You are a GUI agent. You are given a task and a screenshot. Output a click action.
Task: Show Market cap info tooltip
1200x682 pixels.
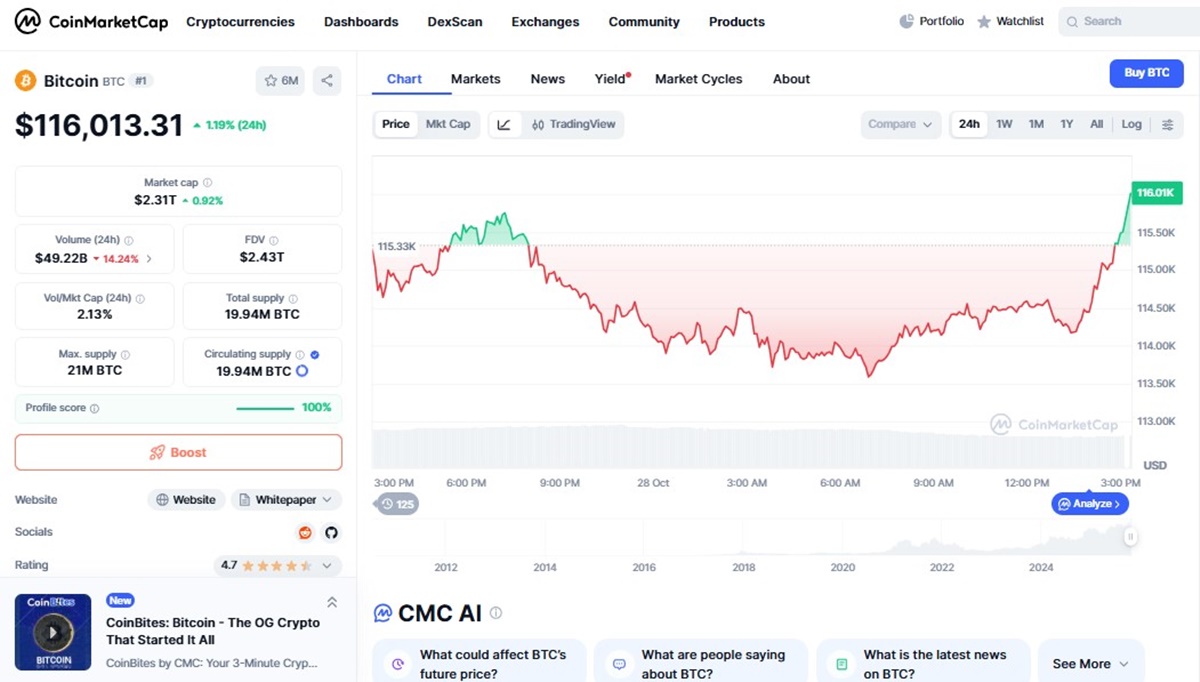coord(208,183)
